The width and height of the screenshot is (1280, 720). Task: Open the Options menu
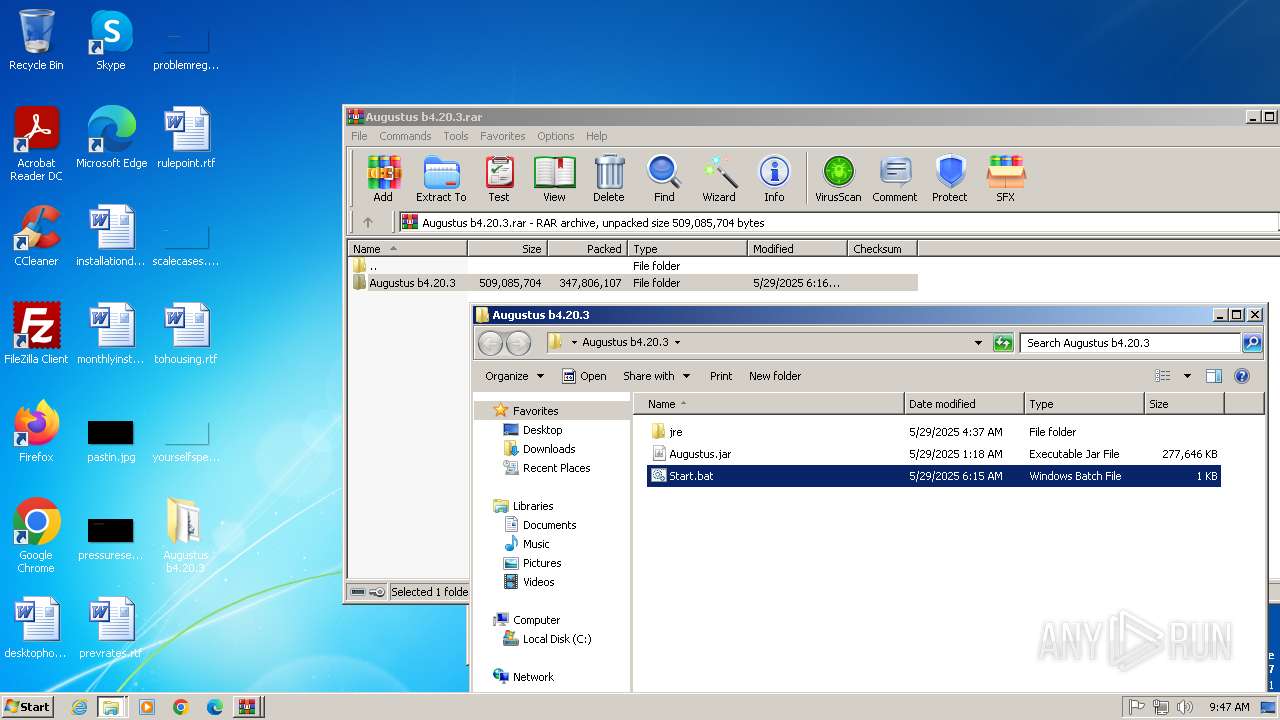tap(555, 136)
